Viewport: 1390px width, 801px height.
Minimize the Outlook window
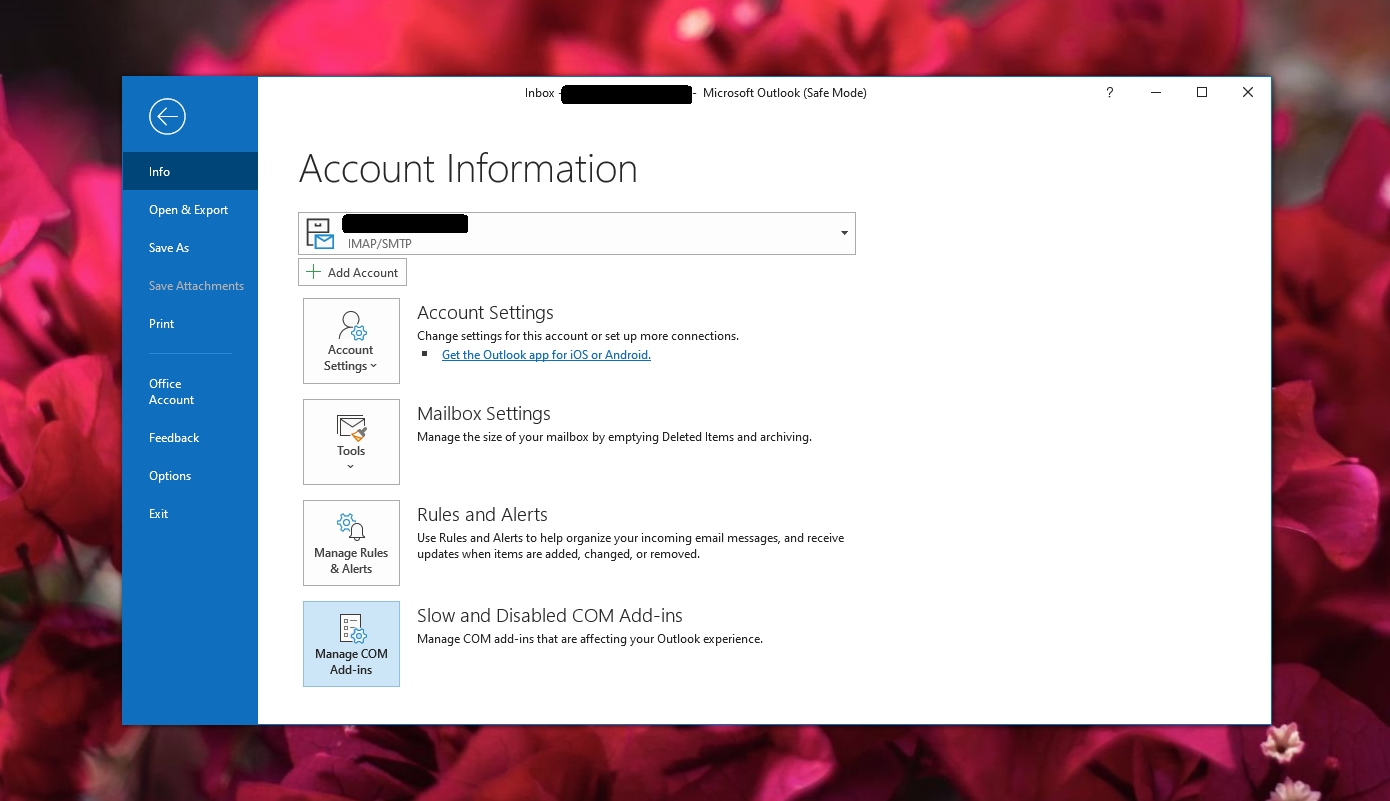pos(1156,93)
